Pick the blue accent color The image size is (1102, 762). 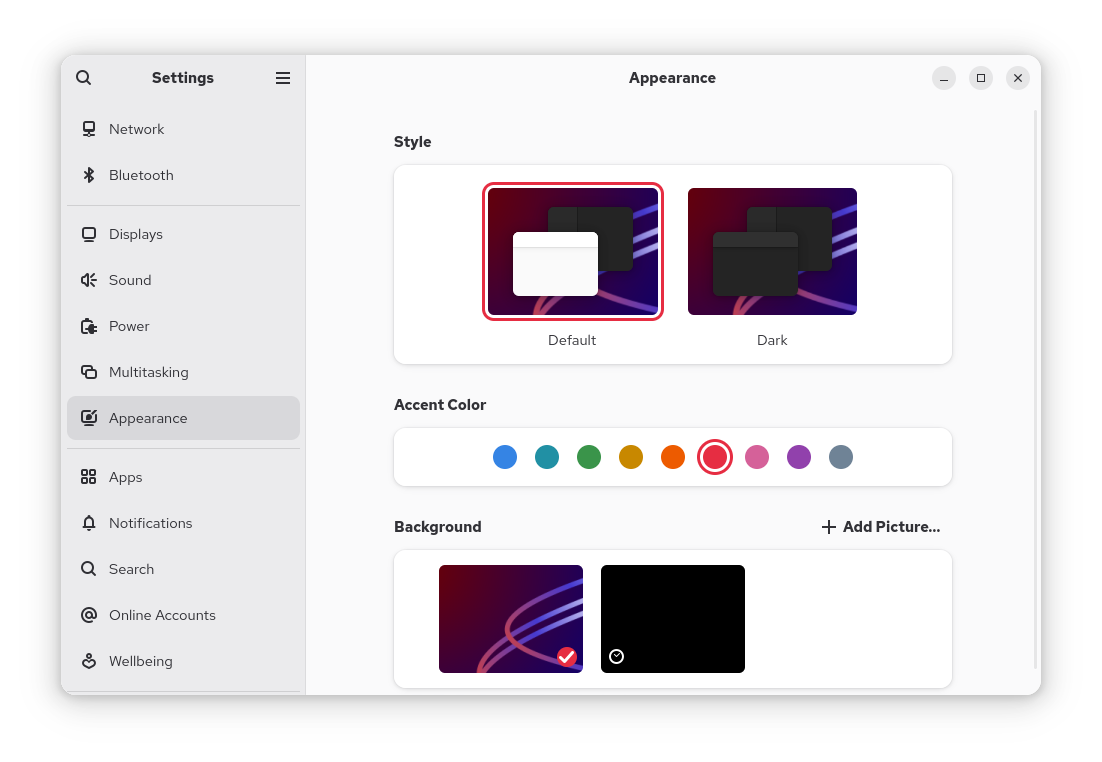505,457
